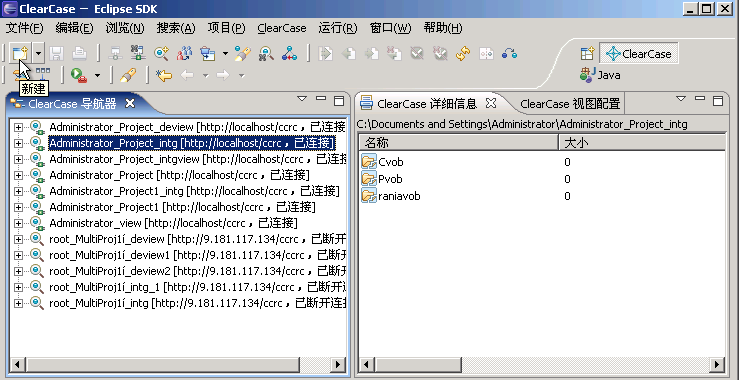Select Administrator_Project [http://localhost/ccrc] view row
Viewport: 739px width, 380px height.
tap(179, 175)
